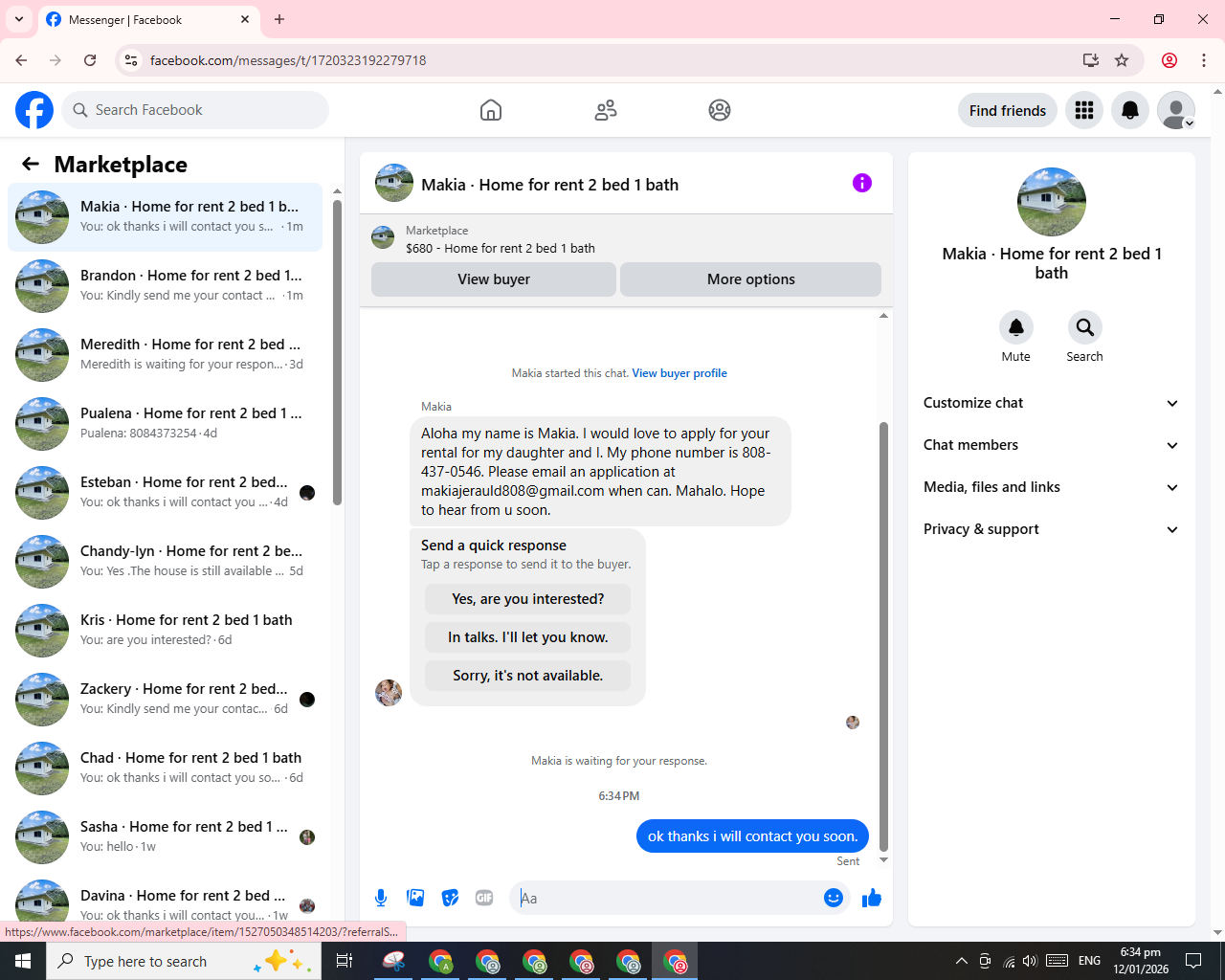Open the emoji picker smiley icon

pyautogui.click(x=834, y=898)
